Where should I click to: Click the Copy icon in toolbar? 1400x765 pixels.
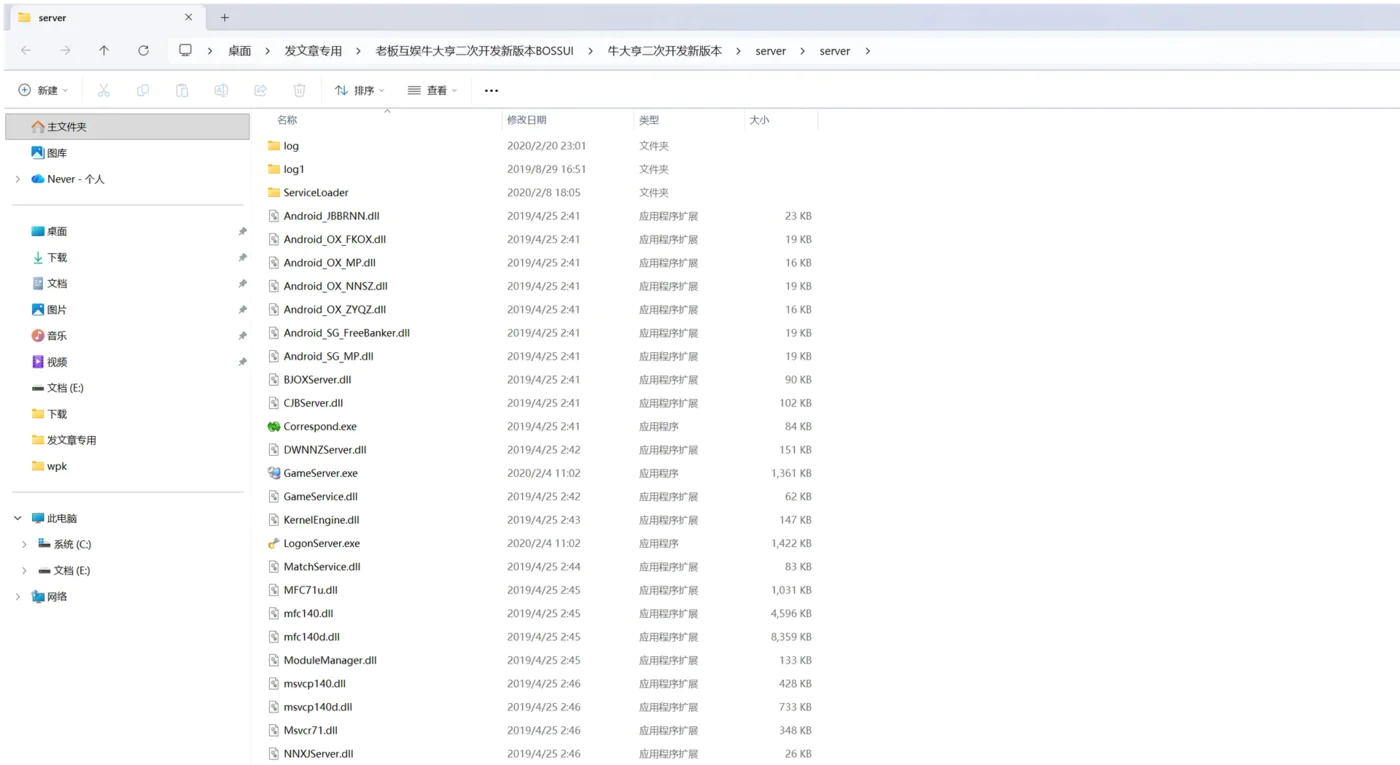pyautogui.click(x=143, y=90)
